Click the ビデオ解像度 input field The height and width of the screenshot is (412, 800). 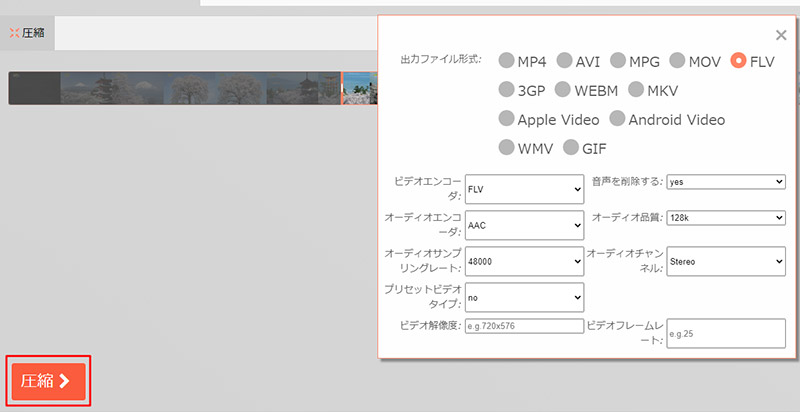(524, 326)
